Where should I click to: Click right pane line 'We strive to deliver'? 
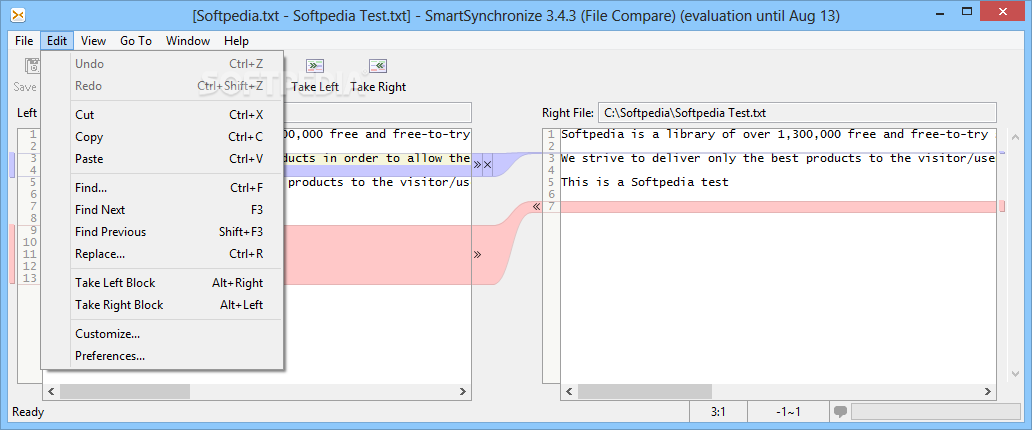click(777, 158)
